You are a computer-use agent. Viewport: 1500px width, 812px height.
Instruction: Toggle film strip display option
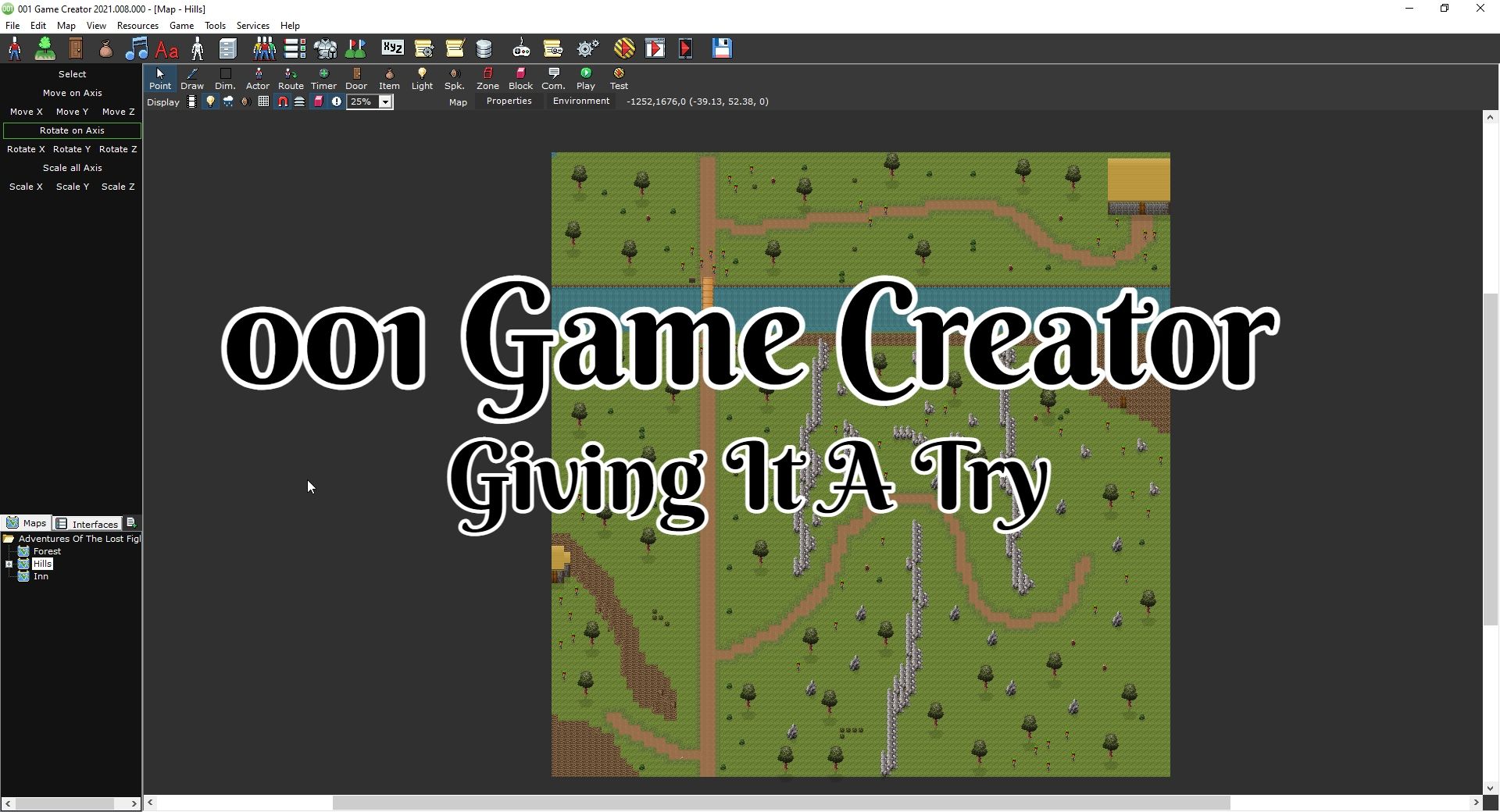[191, 101]
